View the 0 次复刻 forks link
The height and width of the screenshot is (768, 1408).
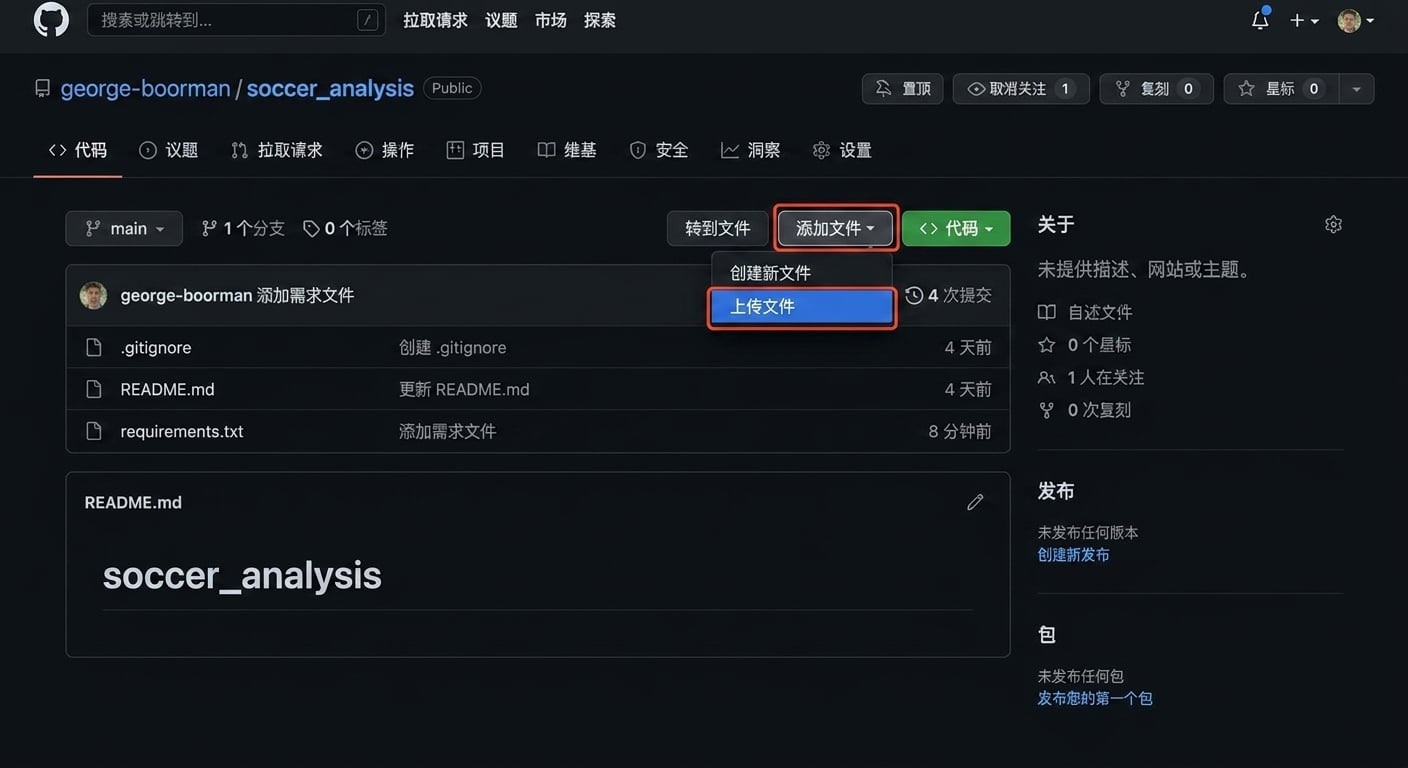1085,410
